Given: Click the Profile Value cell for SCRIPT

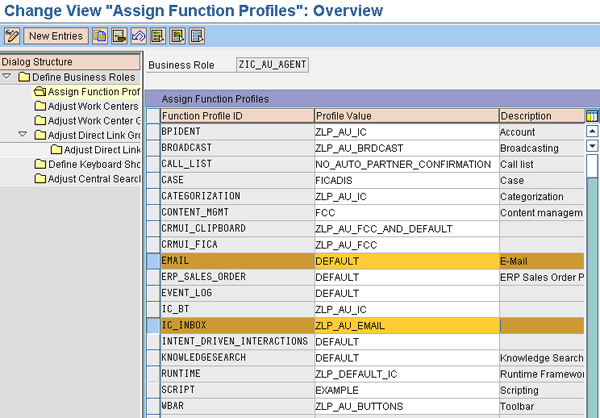Looking at the screenshot, I should point(405,390).
